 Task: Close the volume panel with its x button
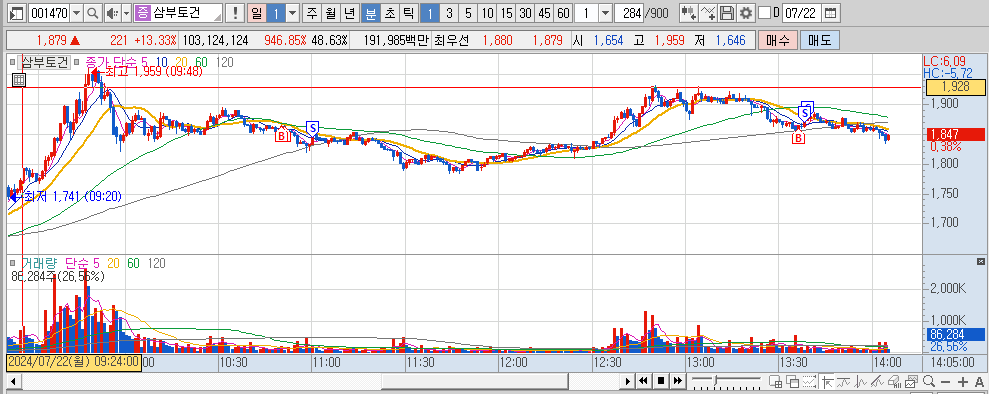tap(980, 261)
